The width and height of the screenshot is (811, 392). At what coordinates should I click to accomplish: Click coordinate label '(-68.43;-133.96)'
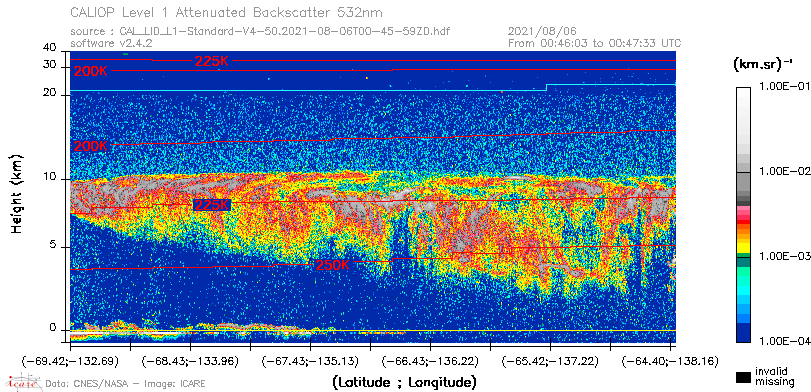point(190,361)
